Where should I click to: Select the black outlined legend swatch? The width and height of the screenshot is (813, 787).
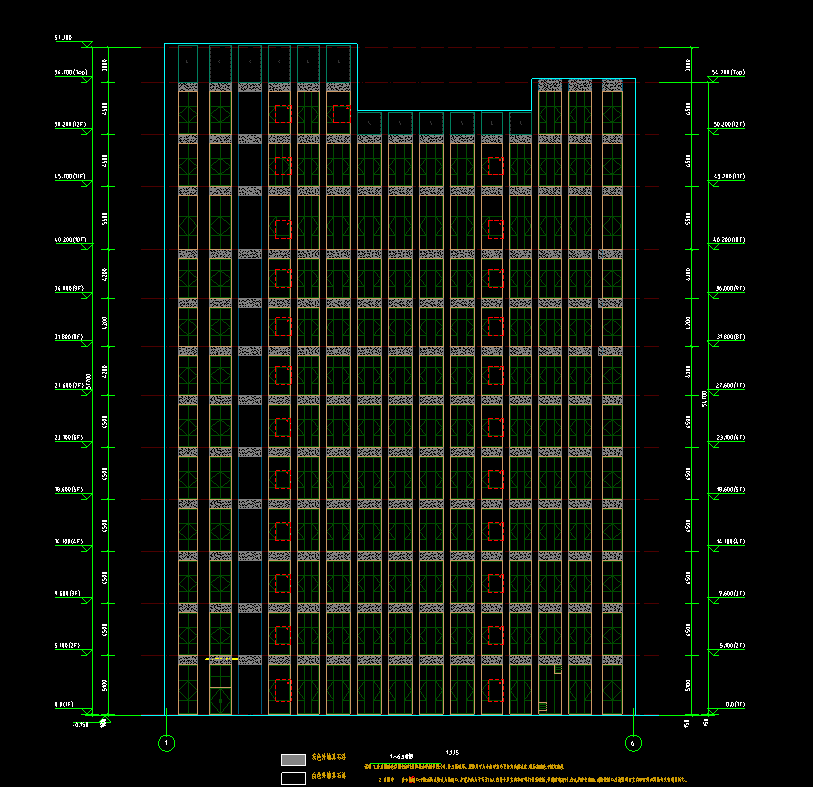pyautogui.click(x=293, y=778)
